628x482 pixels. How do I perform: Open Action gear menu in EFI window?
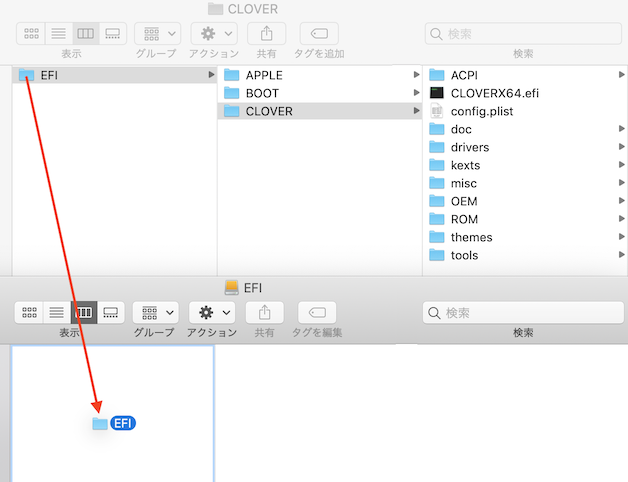pyautogui.click(x=212, y=313)
